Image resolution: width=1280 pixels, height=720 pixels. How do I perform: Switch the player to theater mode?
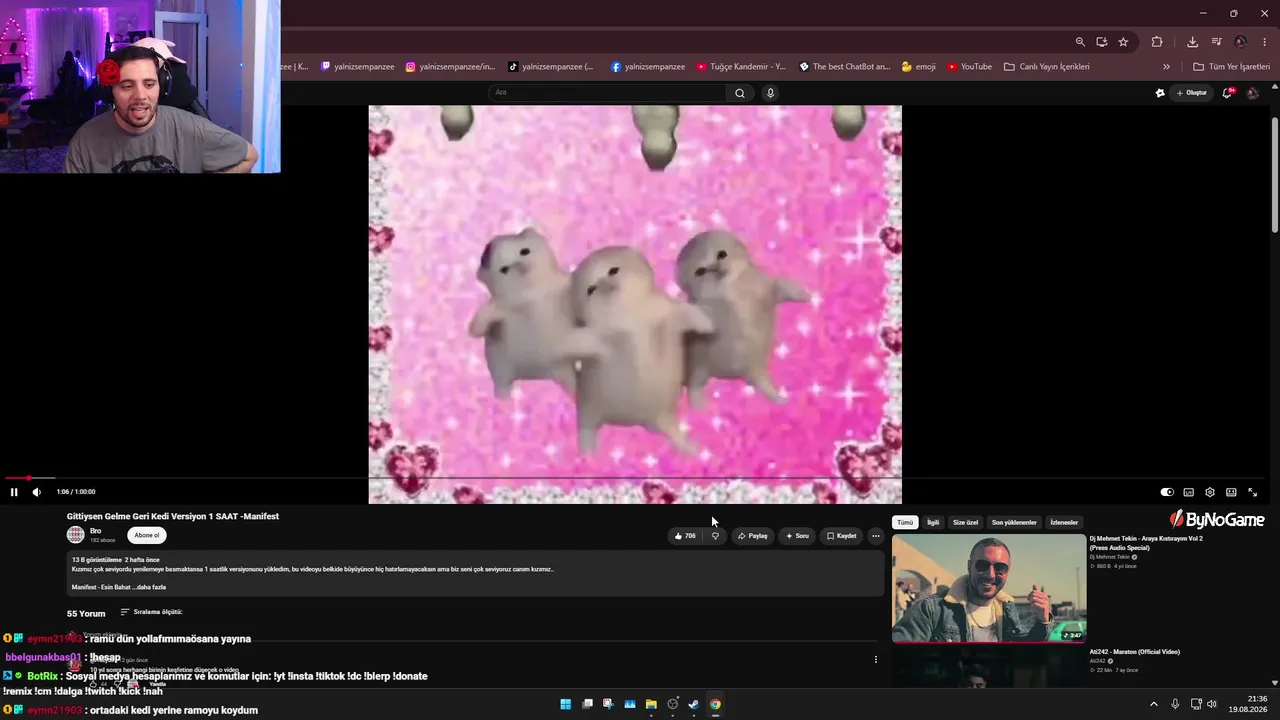click(1231, 492)
